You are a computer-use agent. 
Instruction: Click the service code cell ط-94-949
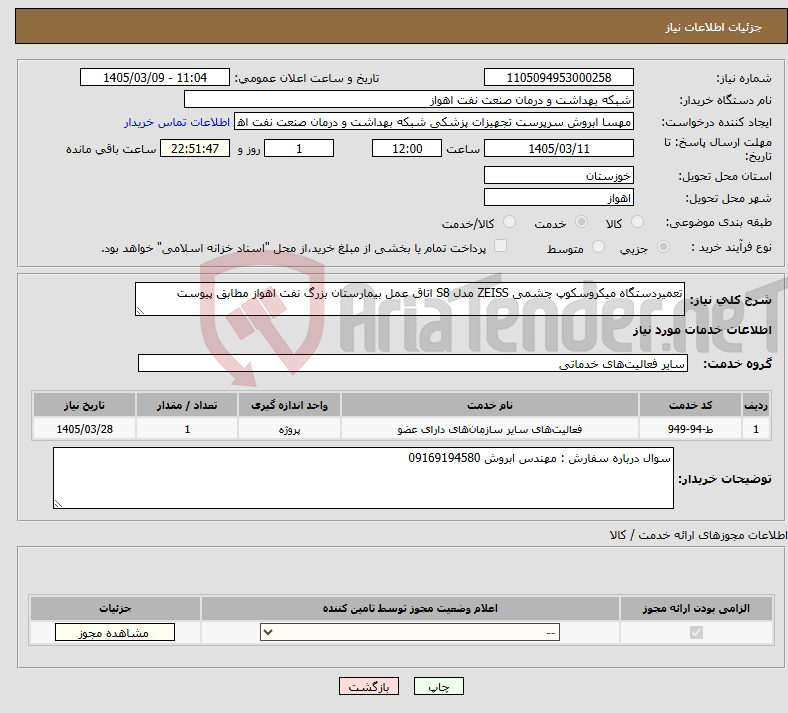[x=691, y=429]
